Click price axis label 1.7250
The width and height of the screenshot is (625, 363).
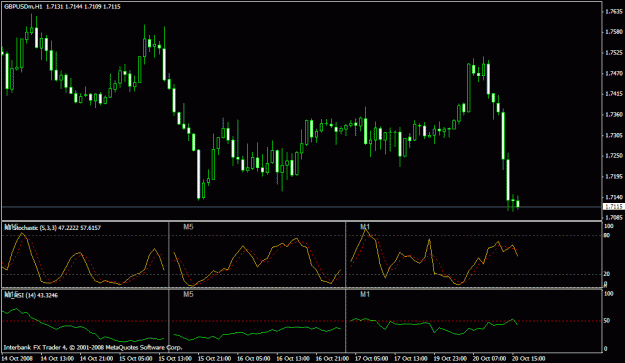coord(614,155)
